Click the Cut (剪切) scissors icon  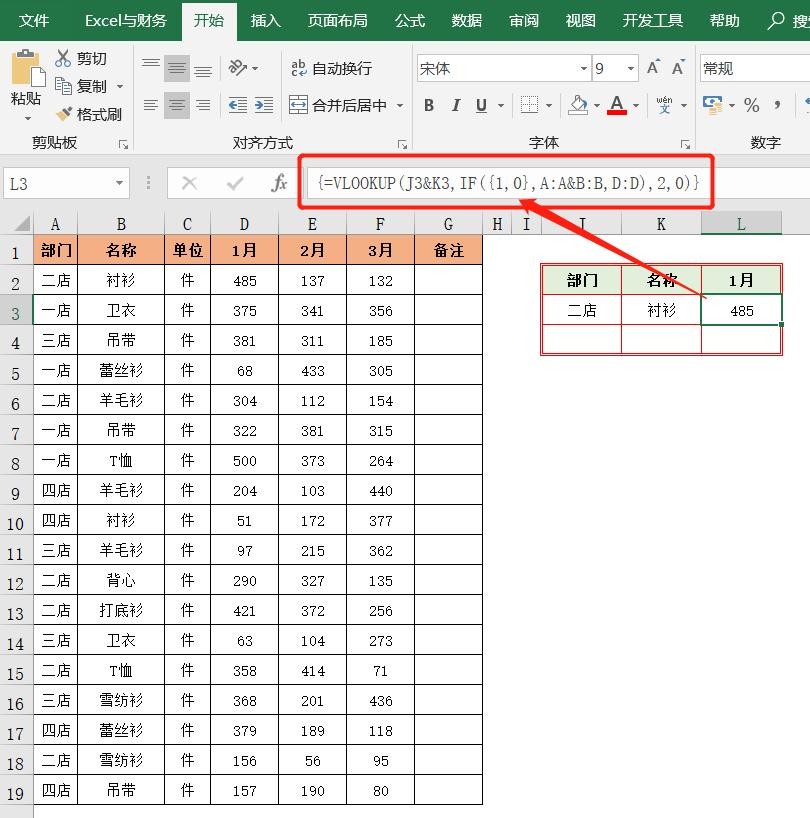coord(64,59)
